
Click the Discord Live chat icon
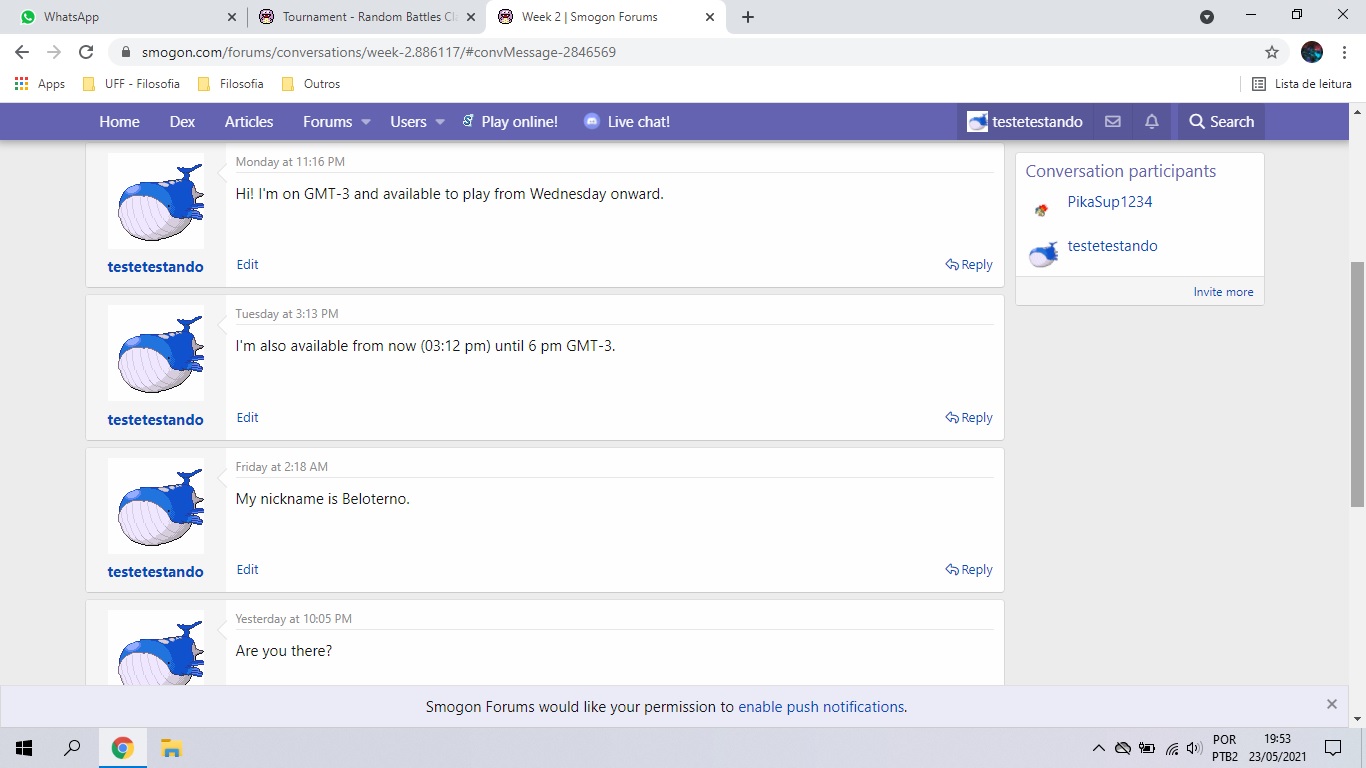tap(592, 122)
